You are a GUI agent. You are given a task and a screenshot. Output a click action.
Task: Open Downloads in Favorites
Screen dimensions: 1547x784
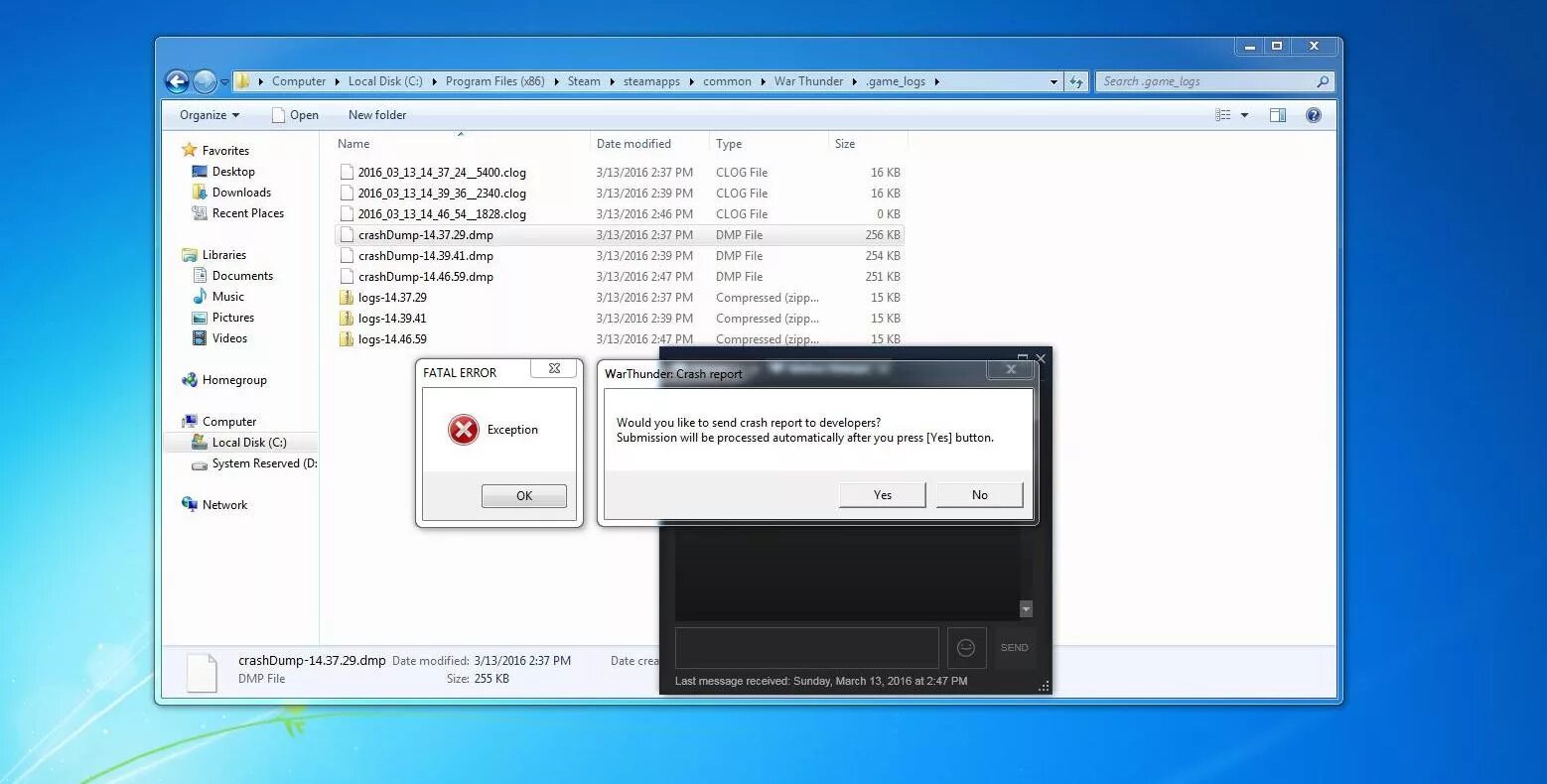[241, 193]
